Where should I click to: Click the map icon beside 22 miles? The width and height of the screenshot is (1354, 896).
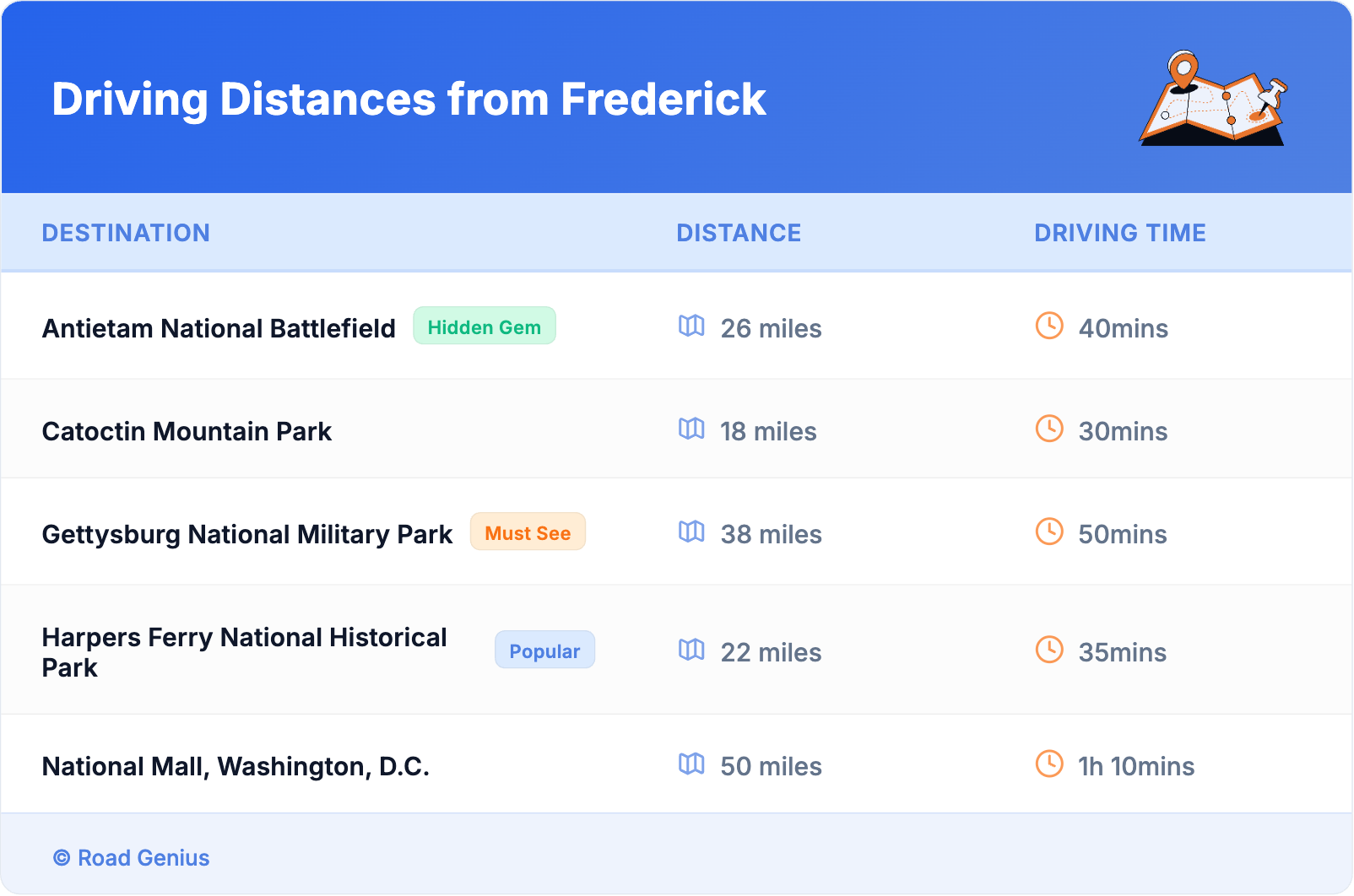click(691, 650)
